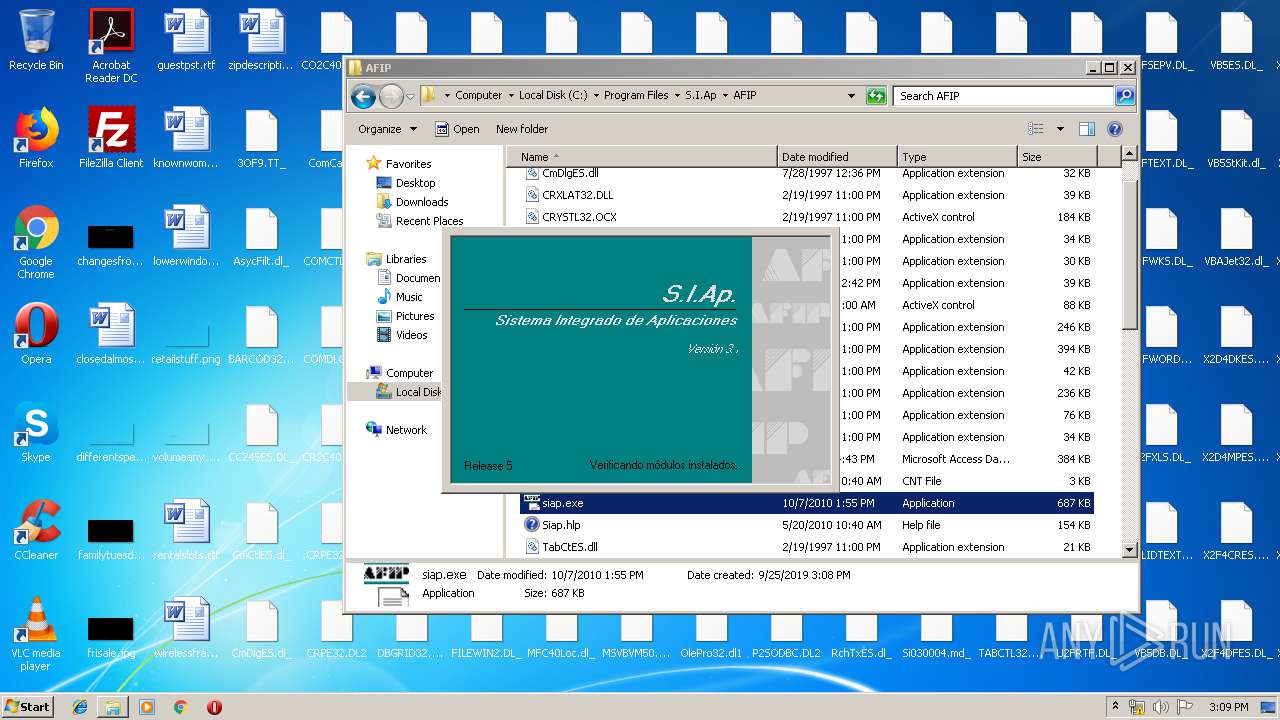This screenshot has height=720, width=1280.
Task: Select the CCleaner desktop shortcut
Action: [36, 530]
